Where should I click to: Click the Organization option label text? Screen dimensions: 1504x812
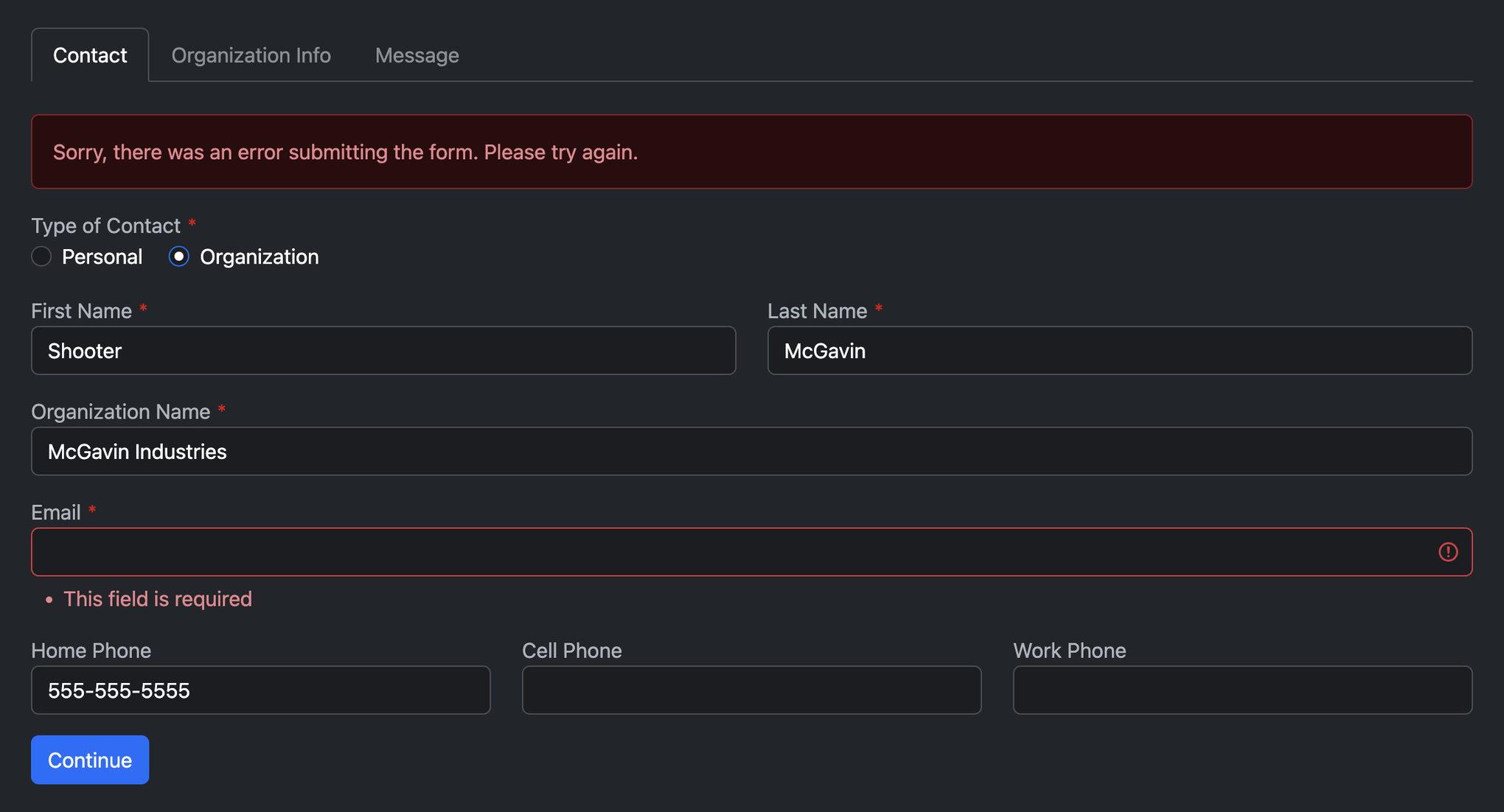[x=260, y=256]
